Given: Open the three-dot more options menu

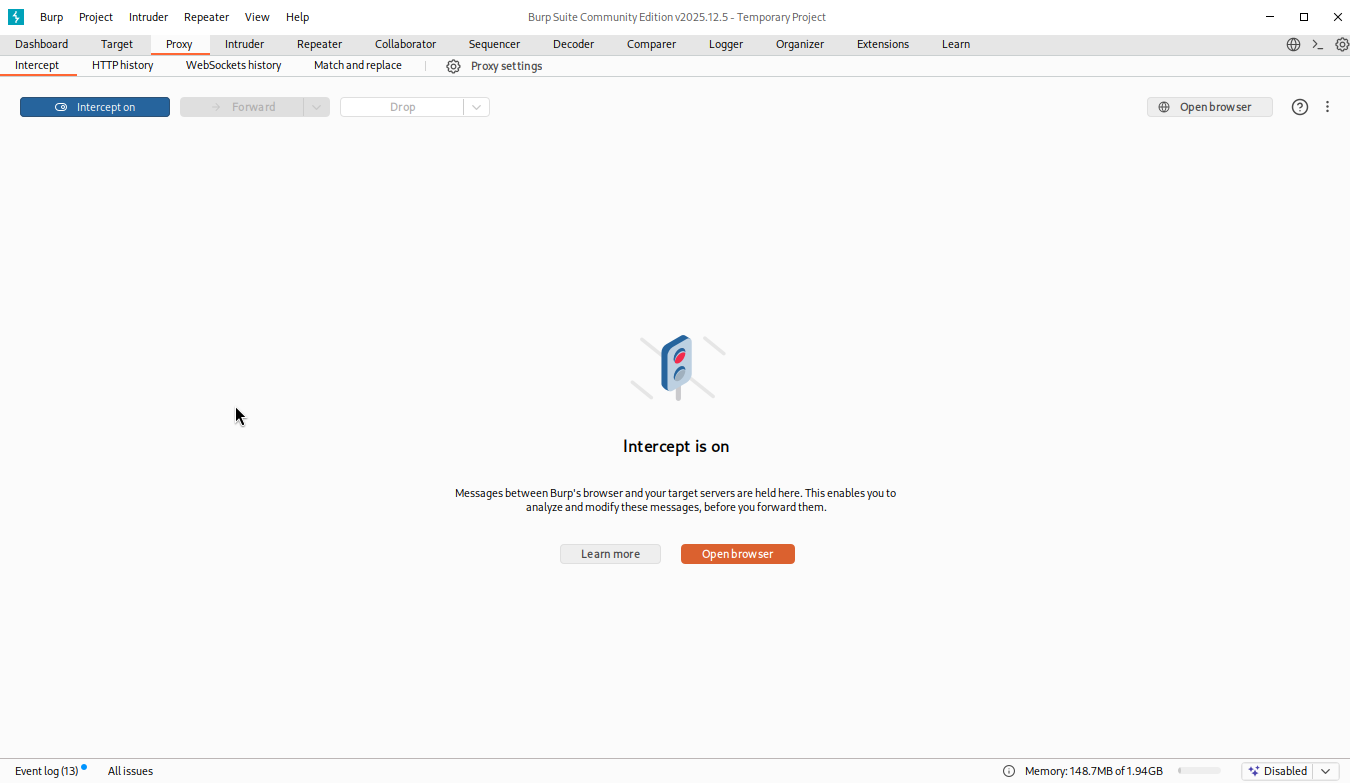Looking at the screenshot, I should click(x=1327, y=107).
